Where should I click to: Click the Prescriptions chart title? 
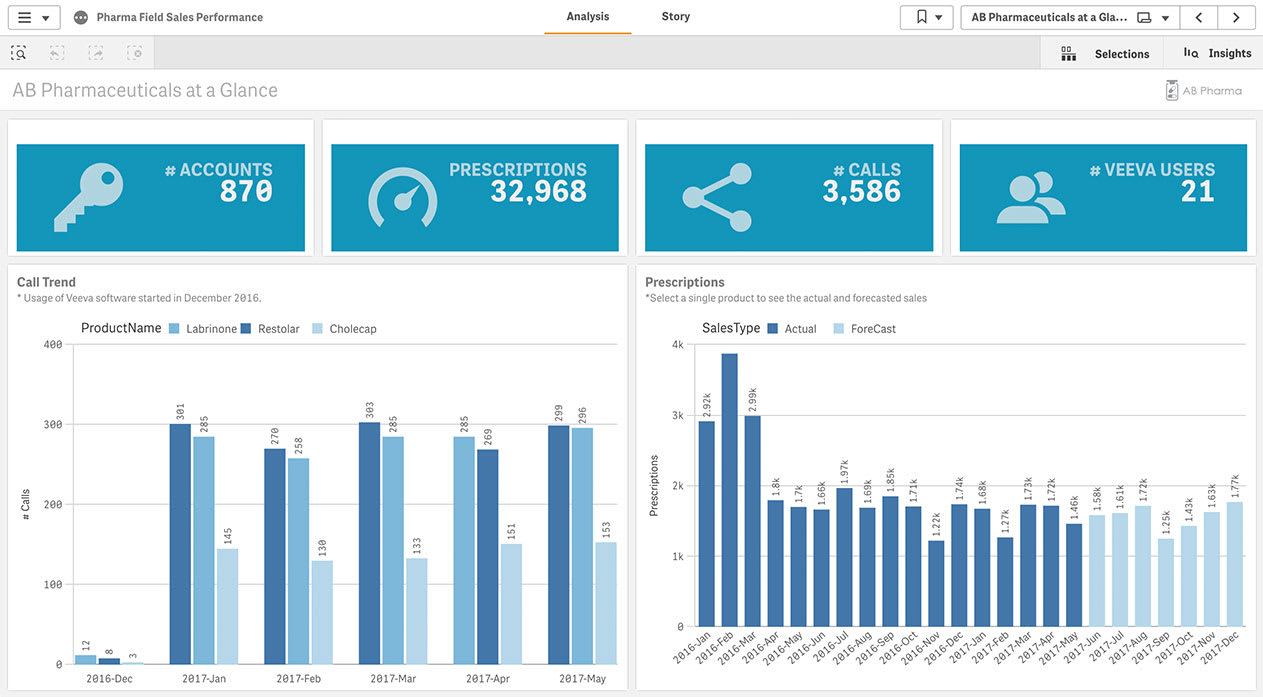click(x=685, y=282)
